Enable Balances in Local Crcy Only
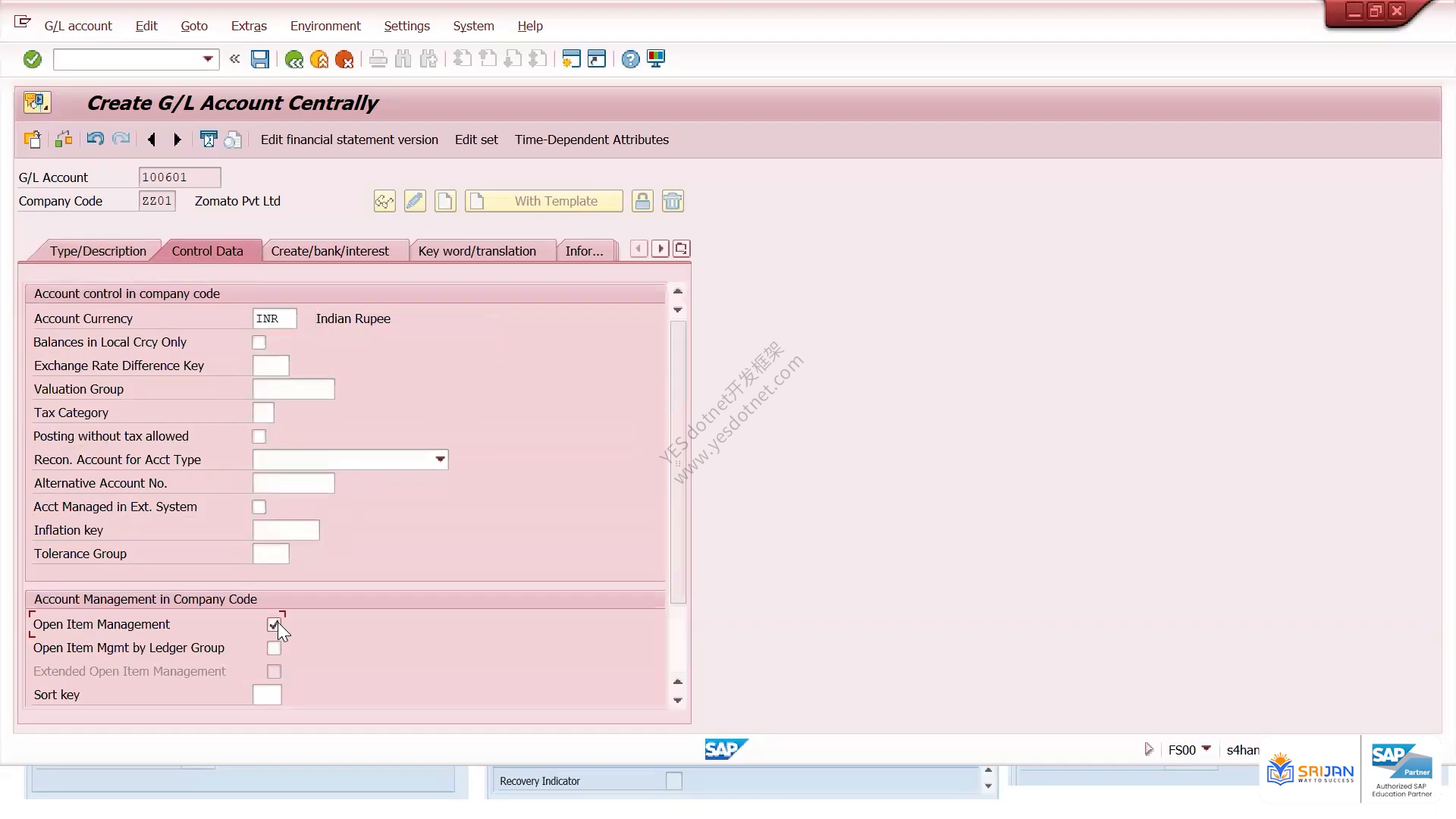Image resolution: width=1456 pixels, height=819 pixels. (259, 343)
